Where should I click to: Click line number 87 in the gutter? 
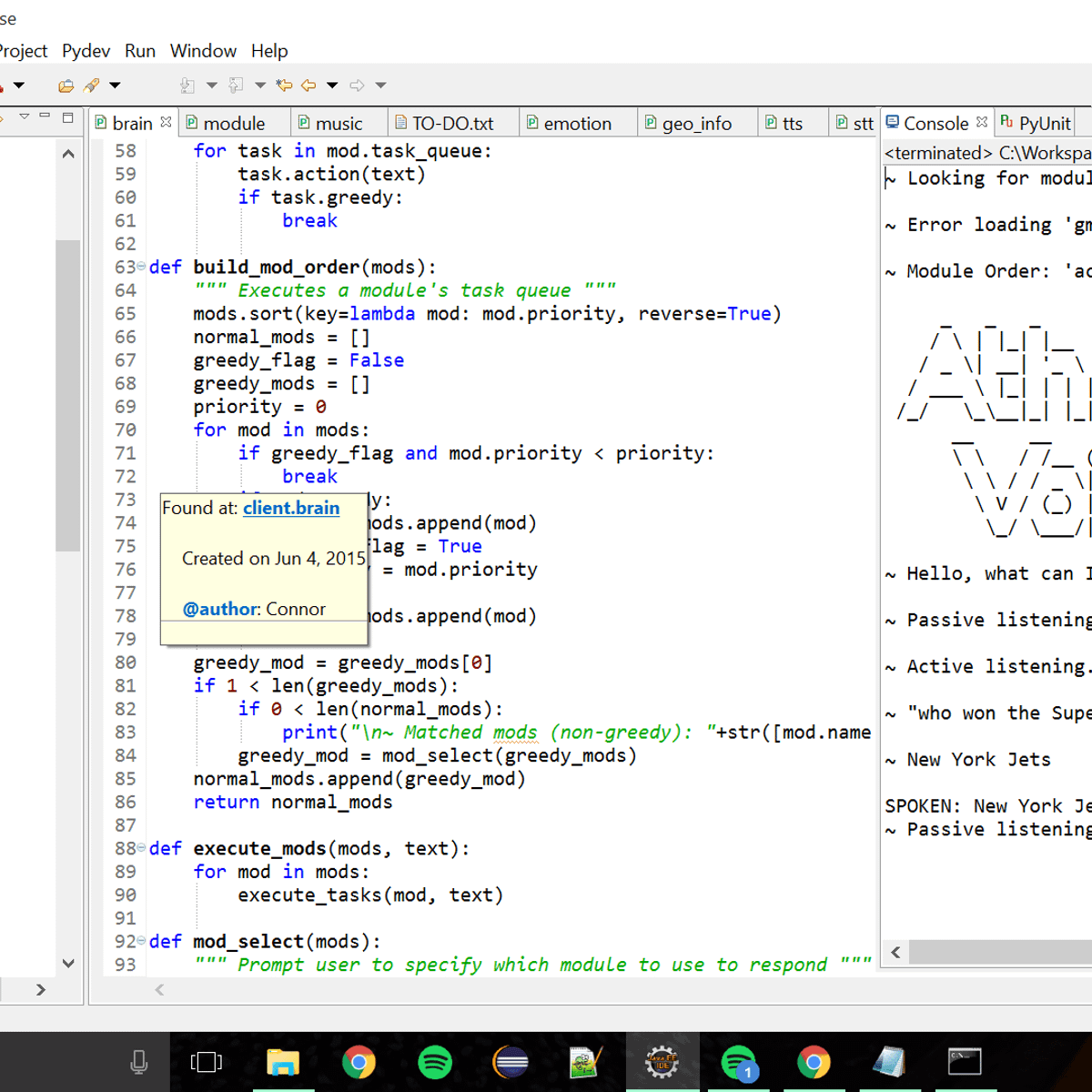tap(126, 824)
